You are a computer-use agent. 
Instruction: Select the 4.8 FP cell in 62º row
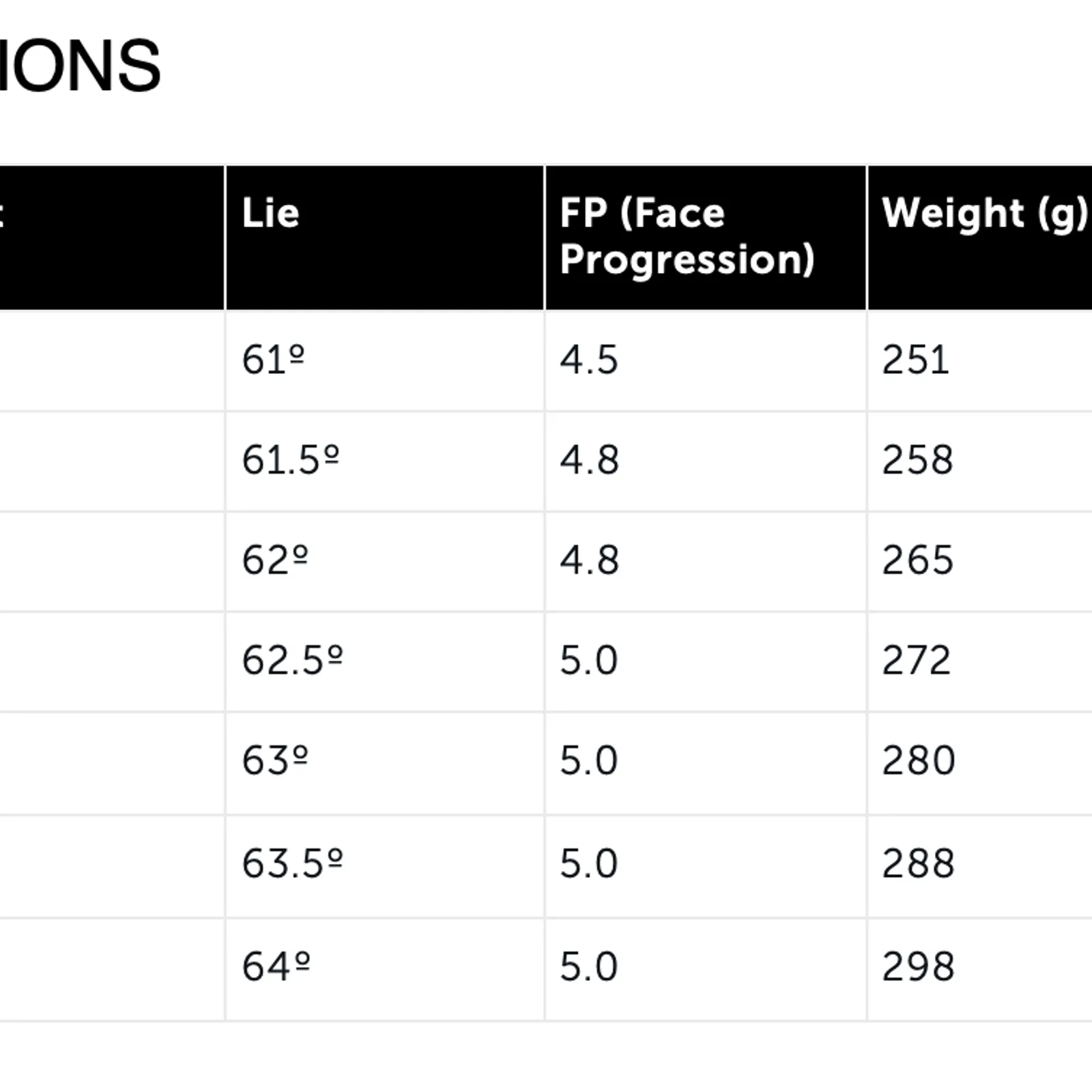click(590, 560)
